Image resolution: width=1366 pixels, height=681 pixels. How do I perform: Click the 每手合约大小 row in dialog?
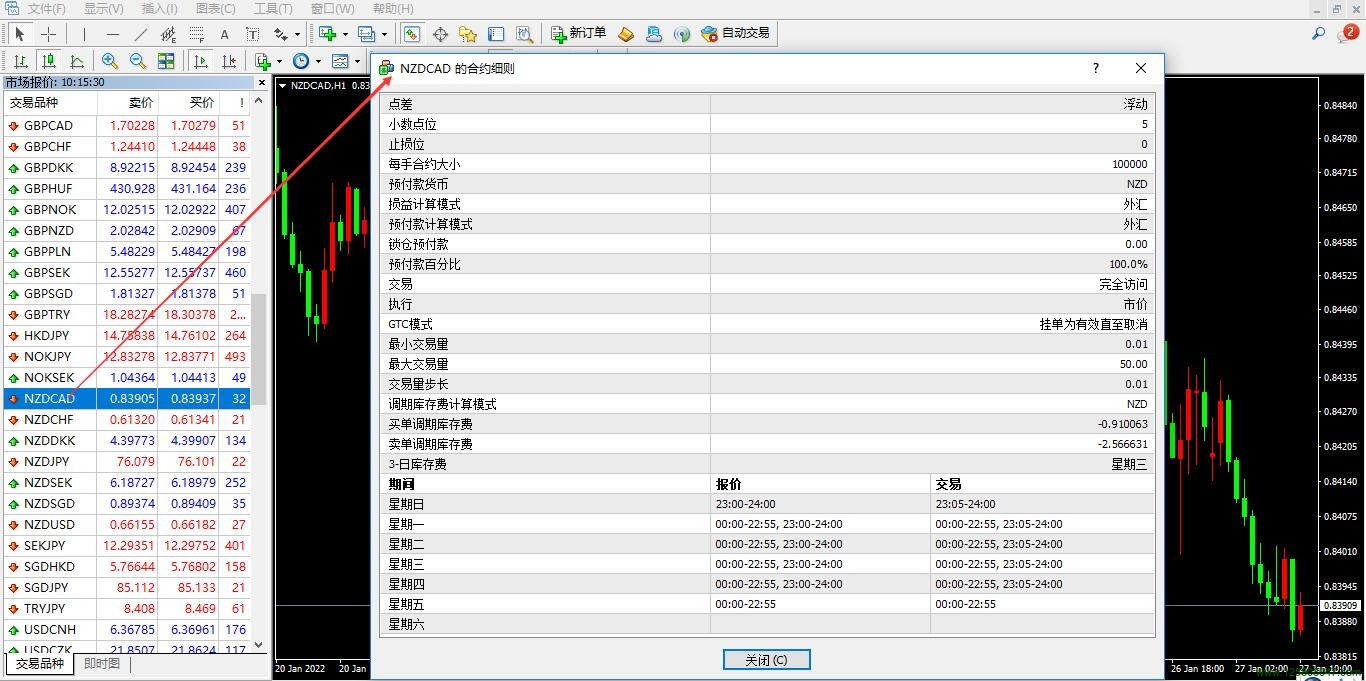coord(768,164)
